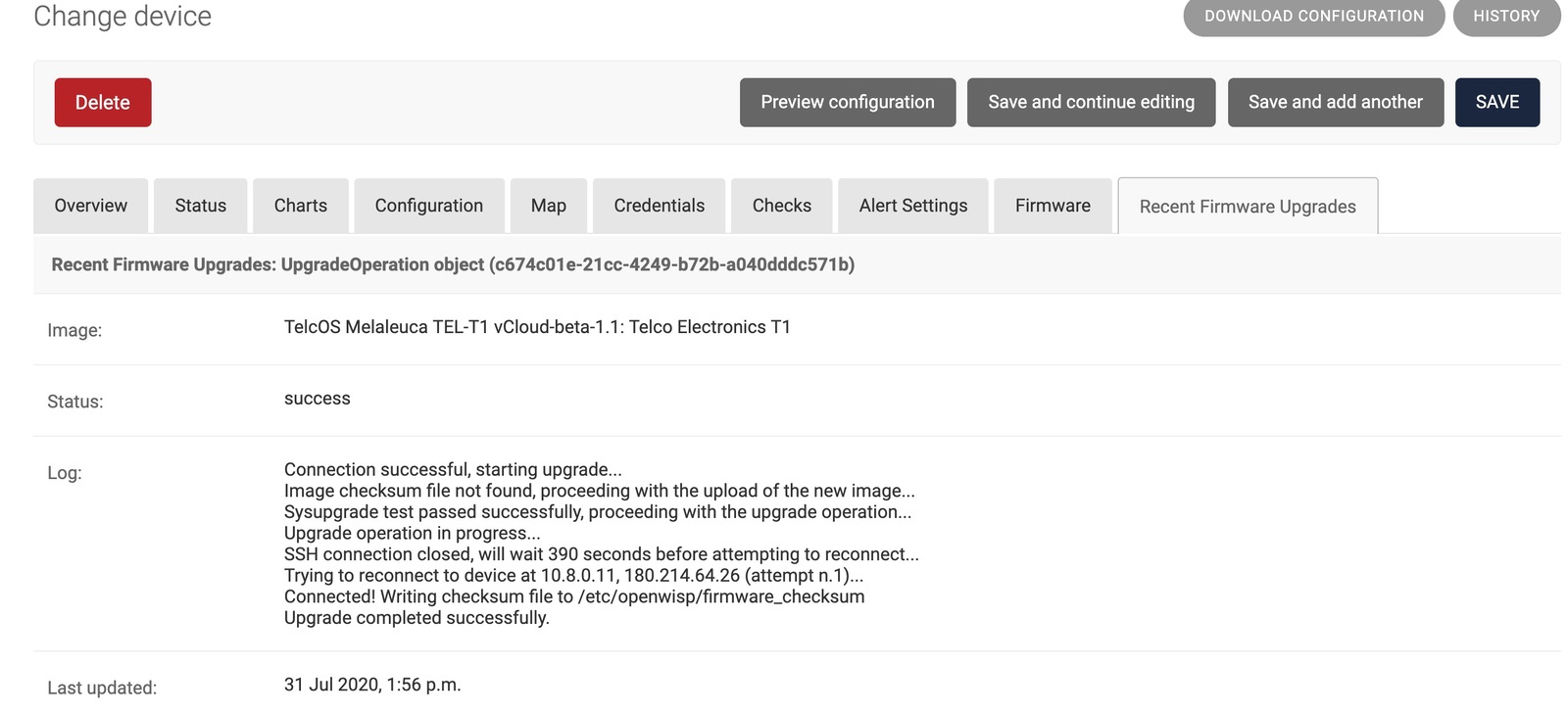Screen dimensions: 1568x713
Task: Select the Charts tab
Action: pos(301,206)
